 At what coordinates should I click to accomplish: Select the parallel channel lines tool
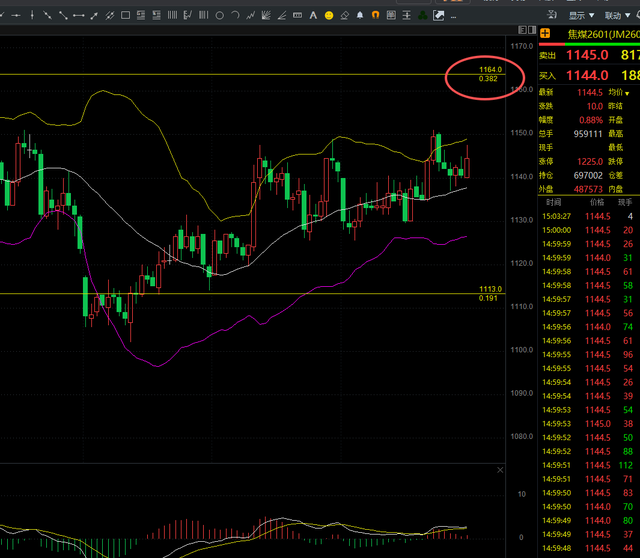coord(109,16)
